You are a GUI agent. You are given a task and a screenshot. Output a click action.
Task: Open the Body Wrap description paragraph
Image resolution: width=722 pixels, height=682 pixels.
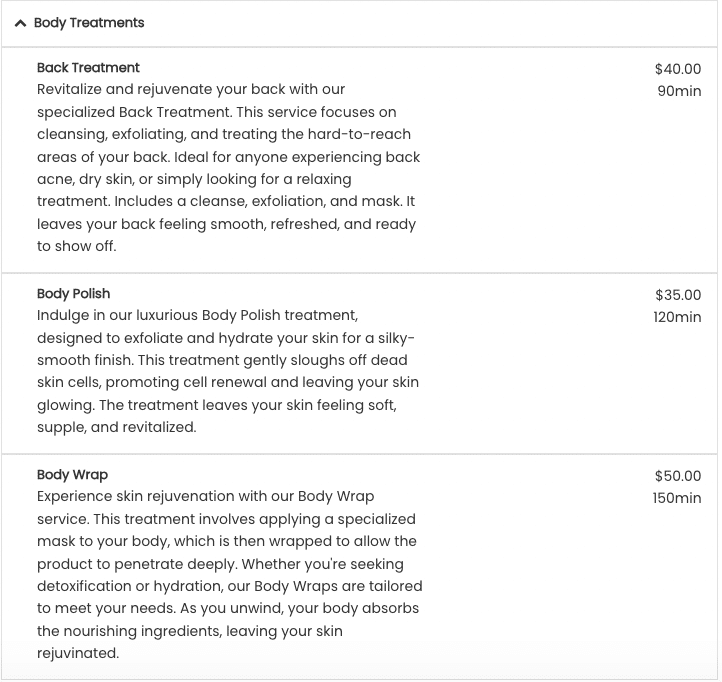click(230, 575)
